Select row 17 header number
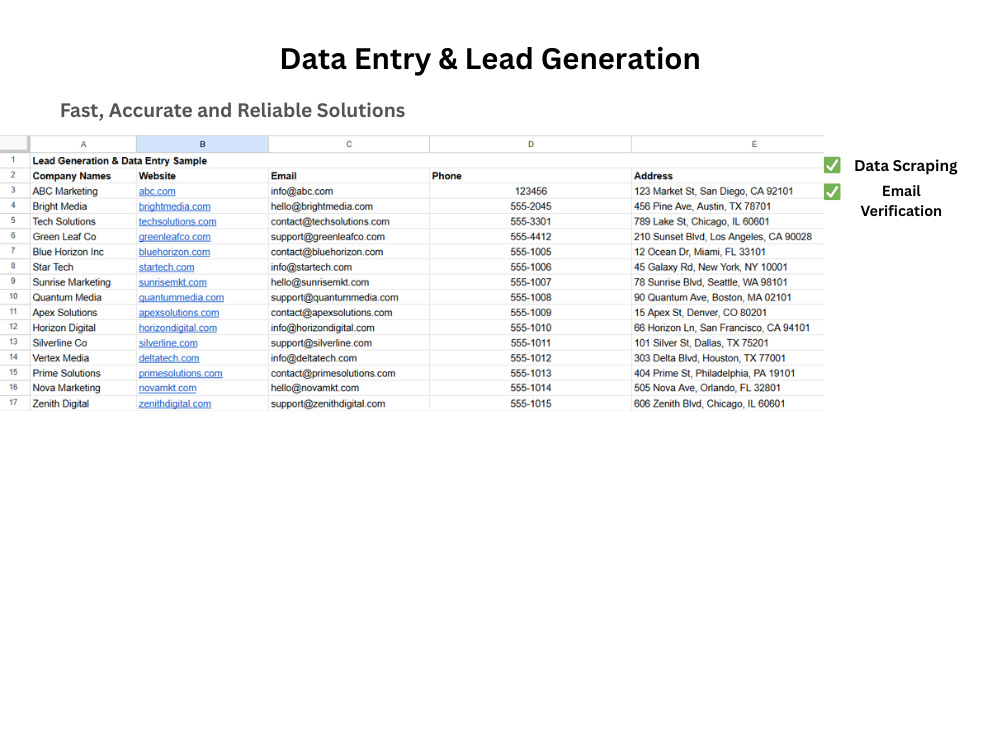The width and height of the screenshot is (1000, 750). [13, 403]
